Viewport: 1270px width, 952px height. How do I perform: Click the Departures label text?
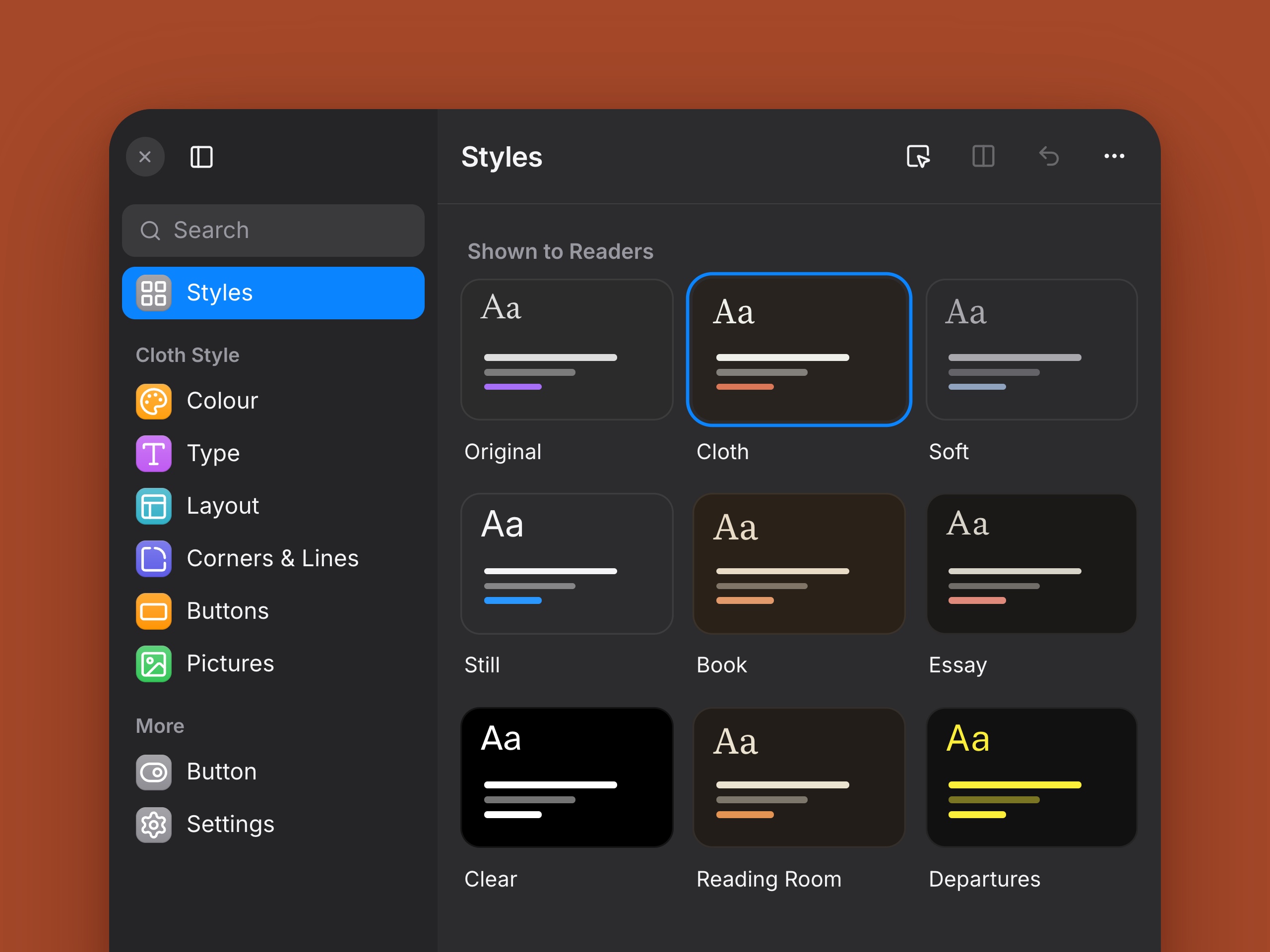point(985,879)
